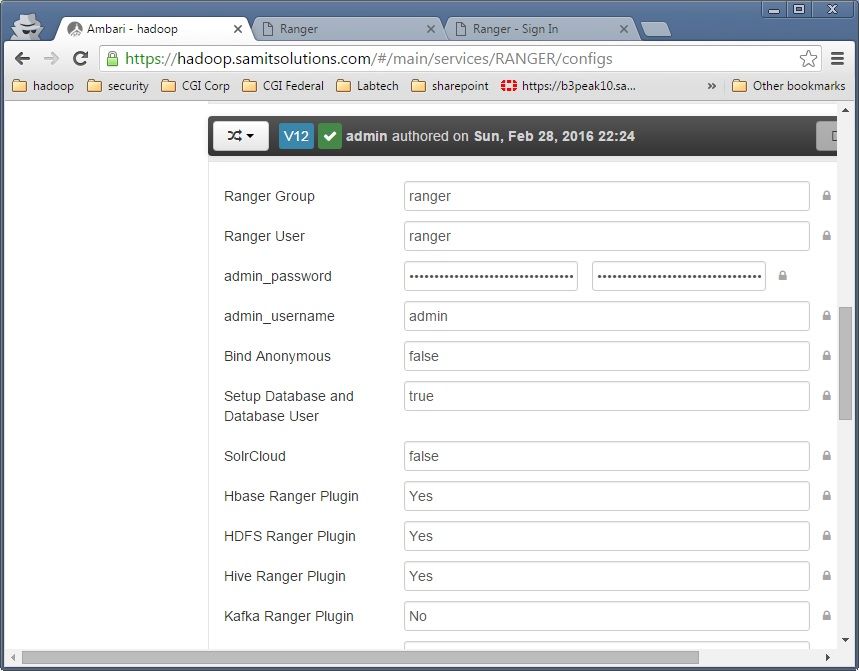Click the browser back arrow
Screen dimensions: 859x671
point(22,58)
